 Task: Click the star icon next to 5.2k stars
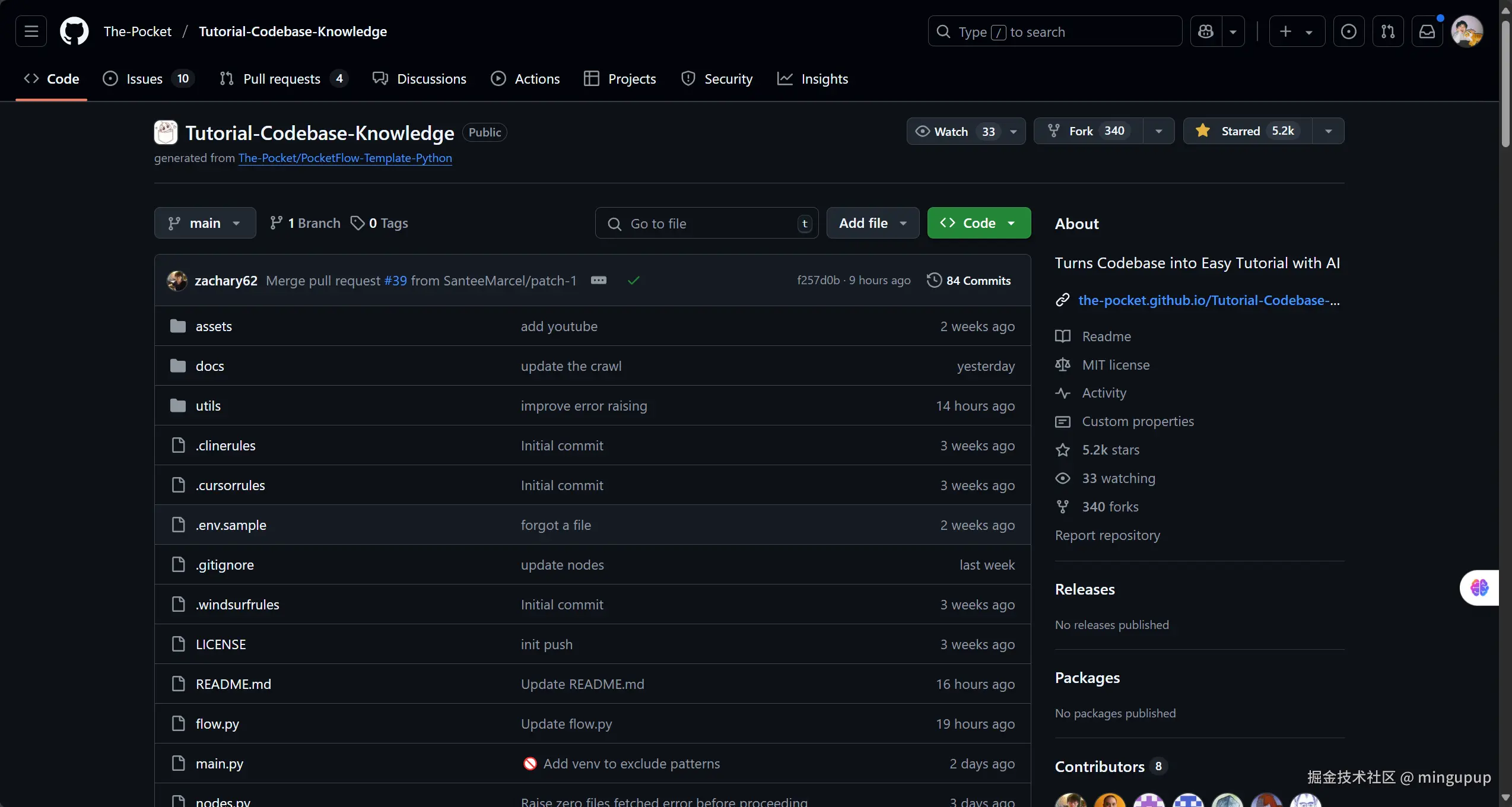(x=1062, y=450)
